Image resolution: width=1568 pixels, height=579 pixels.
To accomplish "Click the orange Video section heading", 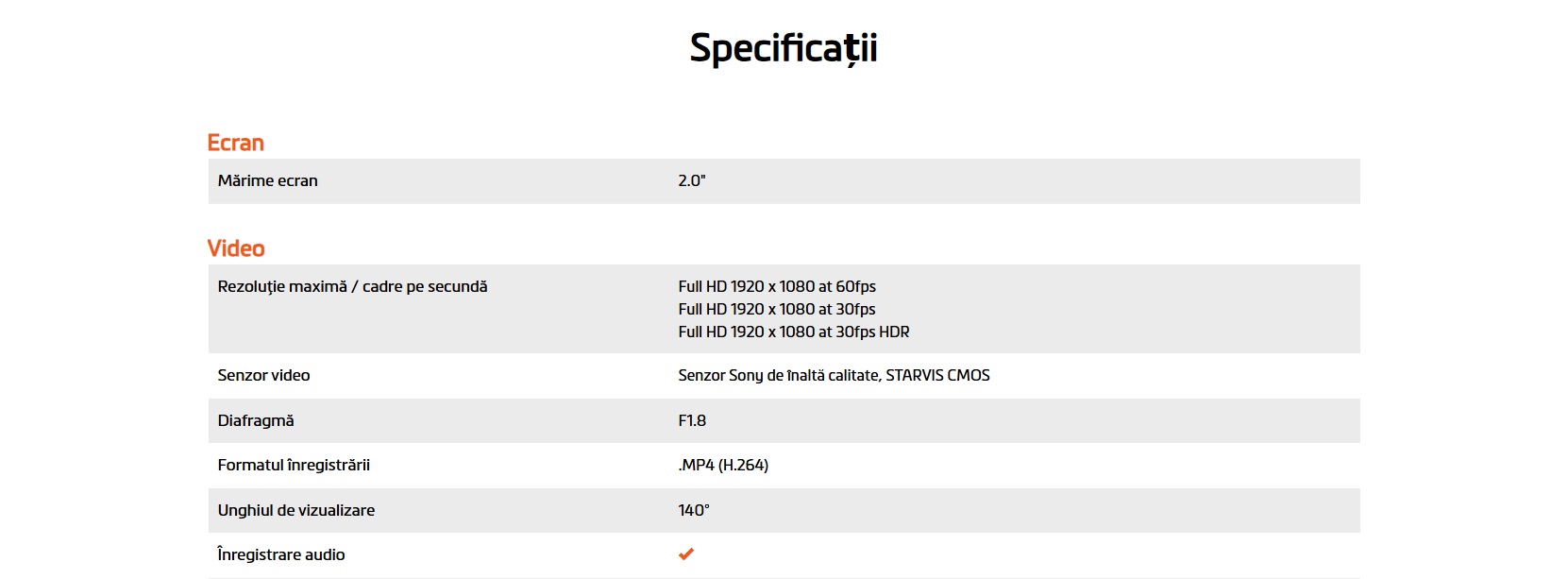I will 236,248.
